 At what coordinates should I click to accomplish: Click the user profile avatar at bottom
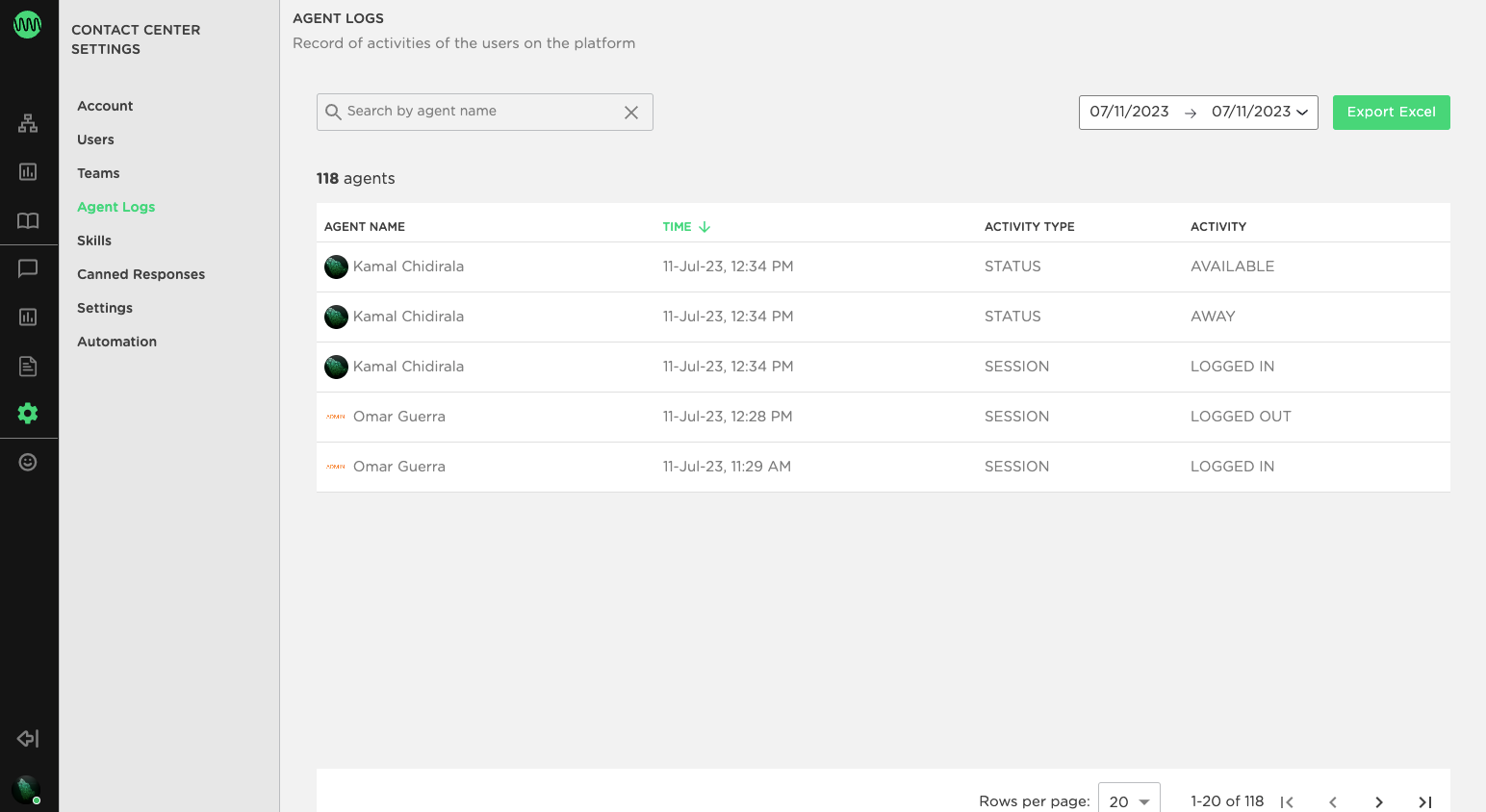(x=27, y=789)
